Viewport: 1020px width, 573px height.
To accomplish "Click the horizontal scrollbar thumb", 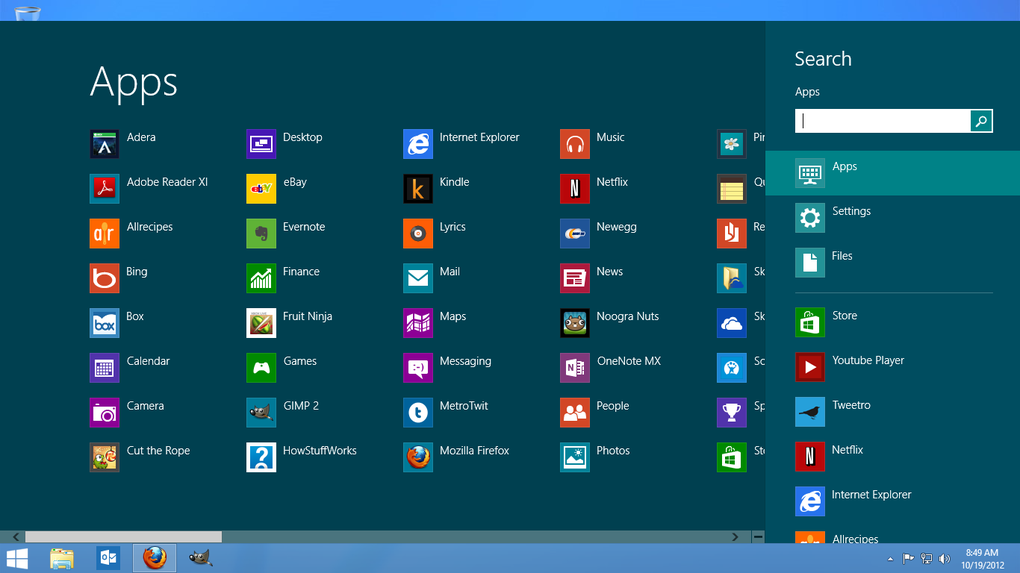I will tap(124, 537).
